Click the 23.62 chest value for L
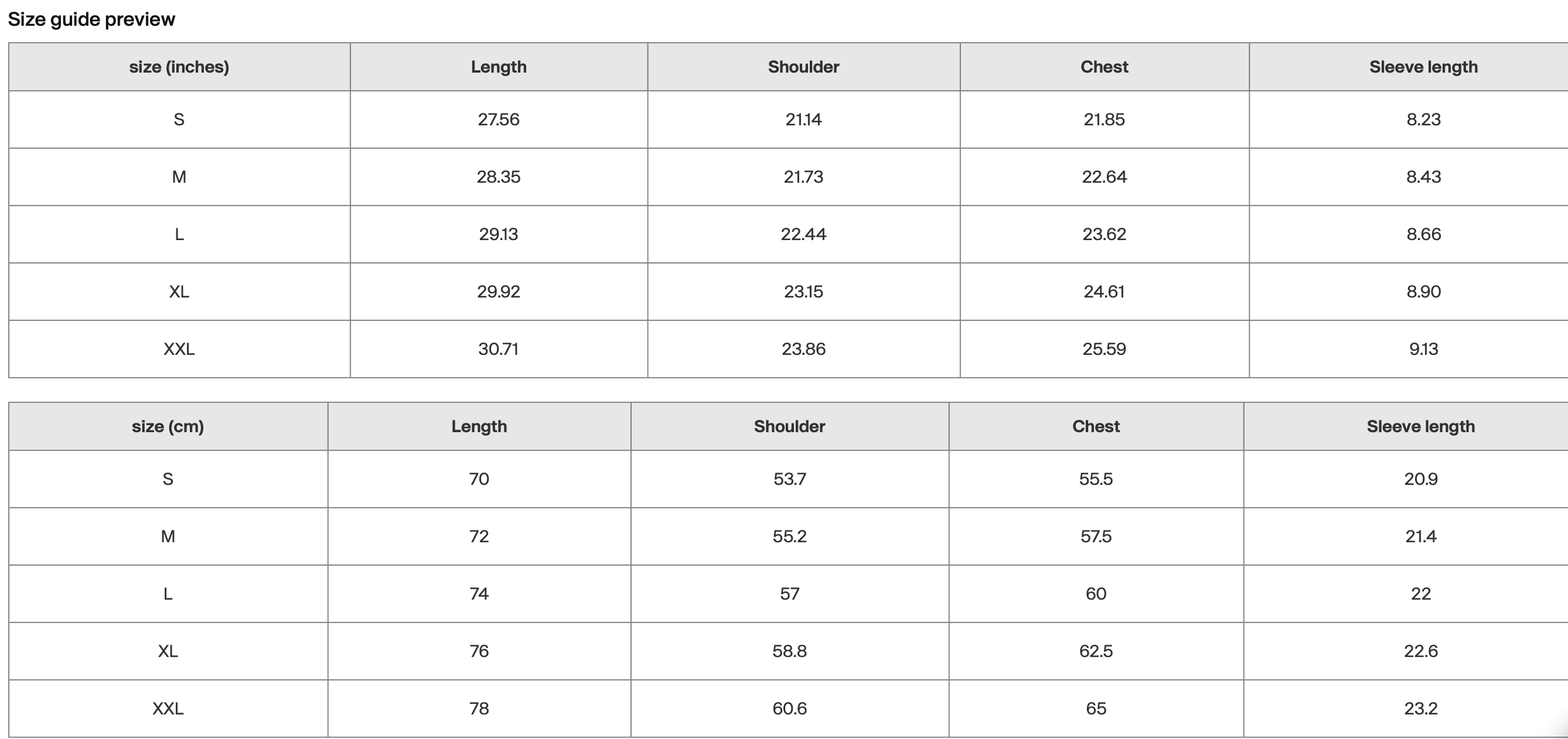This screenshot has height=739, width=1568. tap(1104, 234)
